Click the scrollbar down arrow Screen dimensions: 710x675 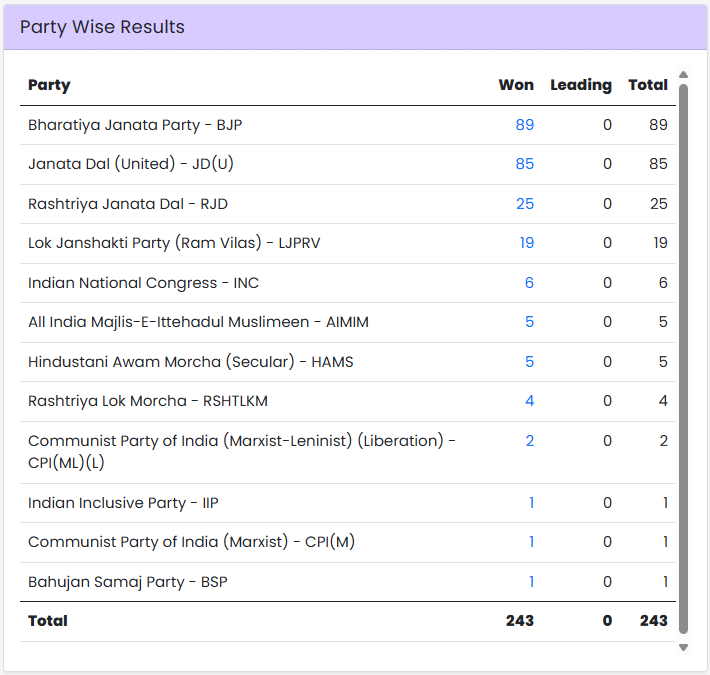683,647
